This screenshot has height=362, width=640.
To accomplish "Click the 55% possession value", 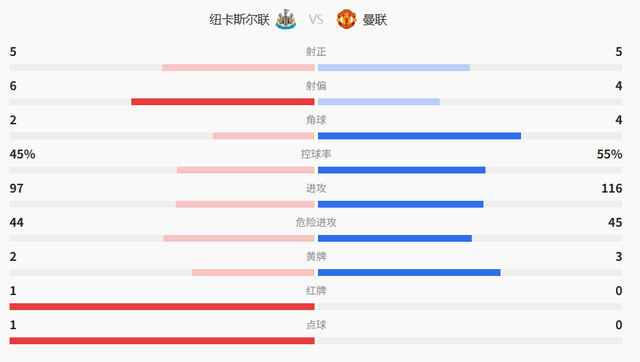I will 609,154.
